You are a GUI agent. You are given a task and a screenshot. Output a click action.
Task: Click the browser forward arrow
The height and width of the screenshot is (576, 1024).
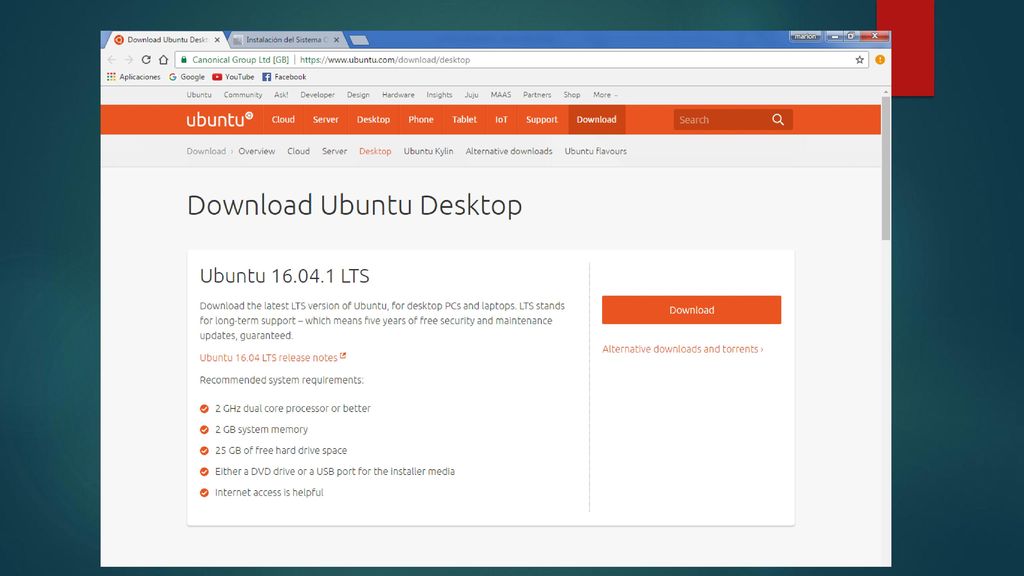tap(129, 59)
